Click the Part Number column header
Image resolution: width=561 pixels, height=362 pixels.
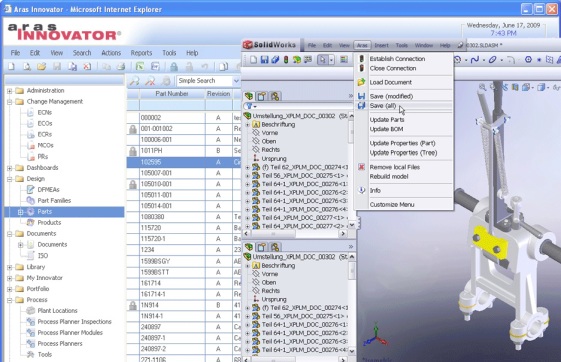172,94
